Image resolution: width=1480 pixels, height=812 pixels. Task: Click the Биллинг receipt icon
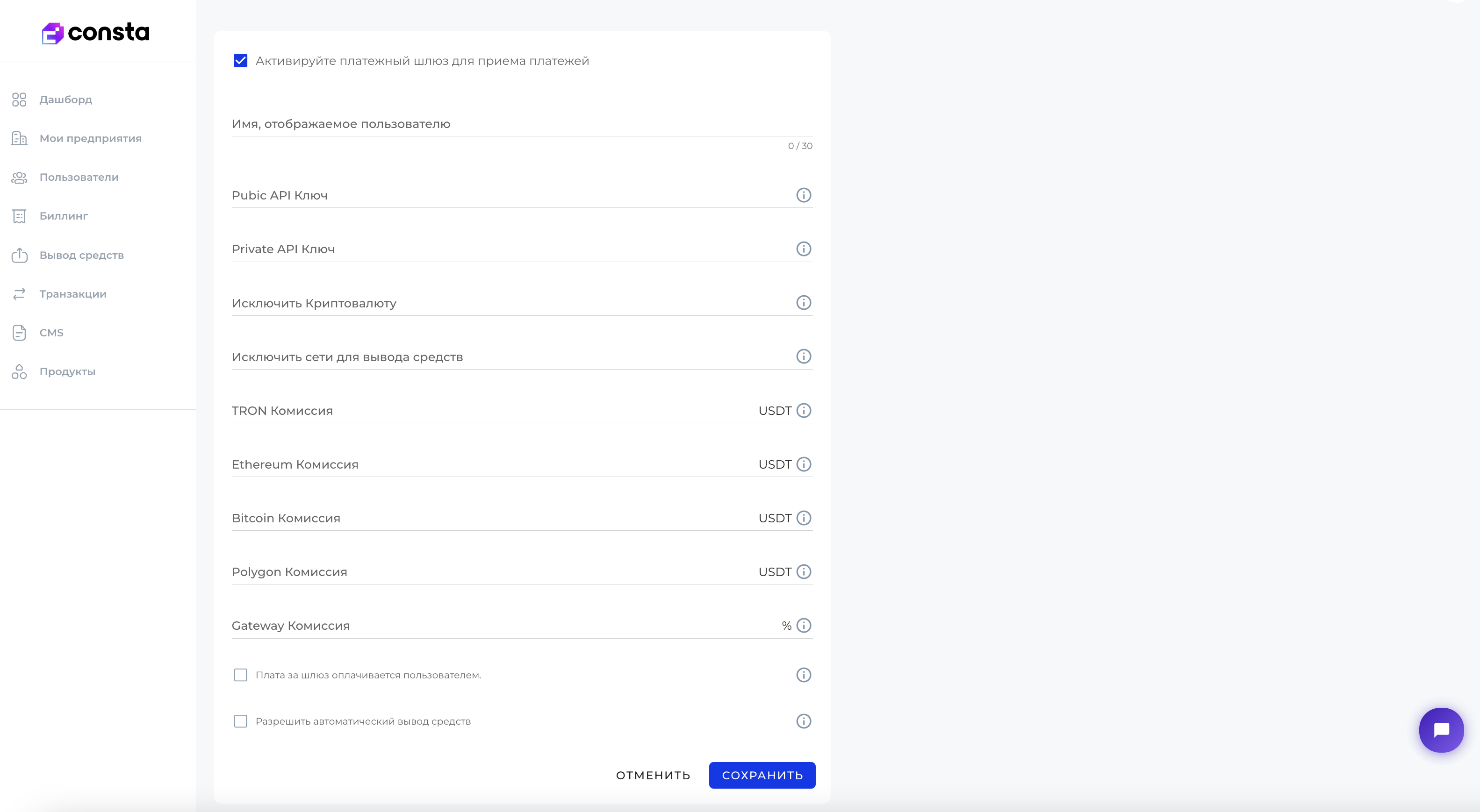pyautogui.click(x=19, y=216)
